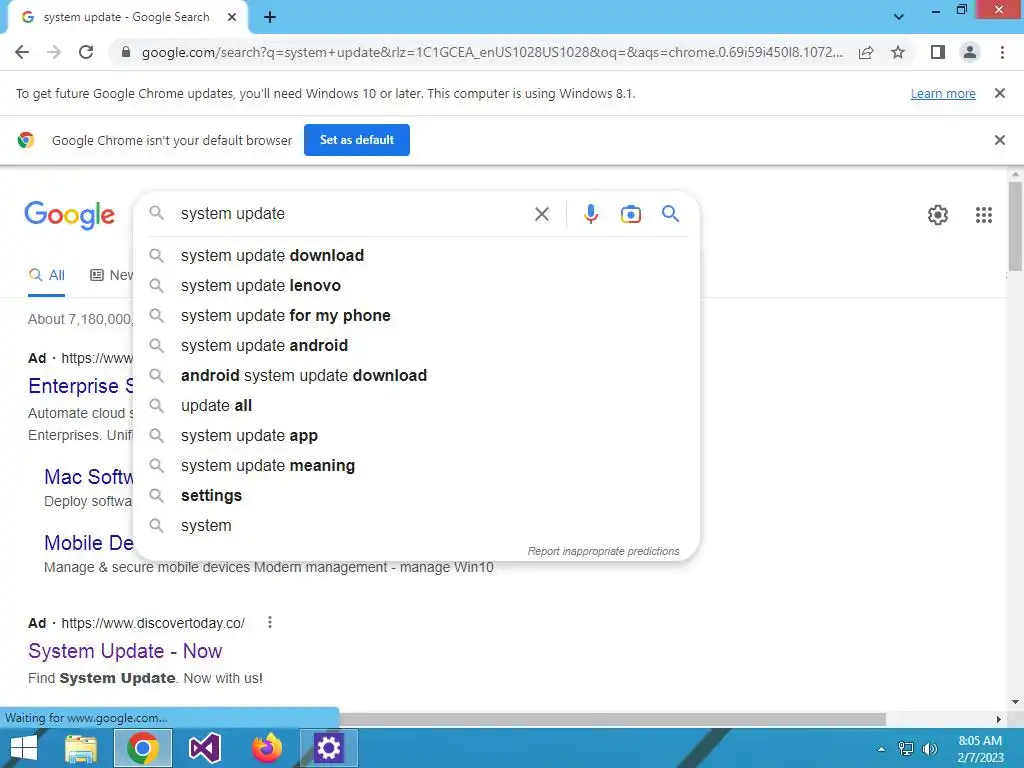
Task: Open System Update - Now ad link
Action: [x=125, y=651]
